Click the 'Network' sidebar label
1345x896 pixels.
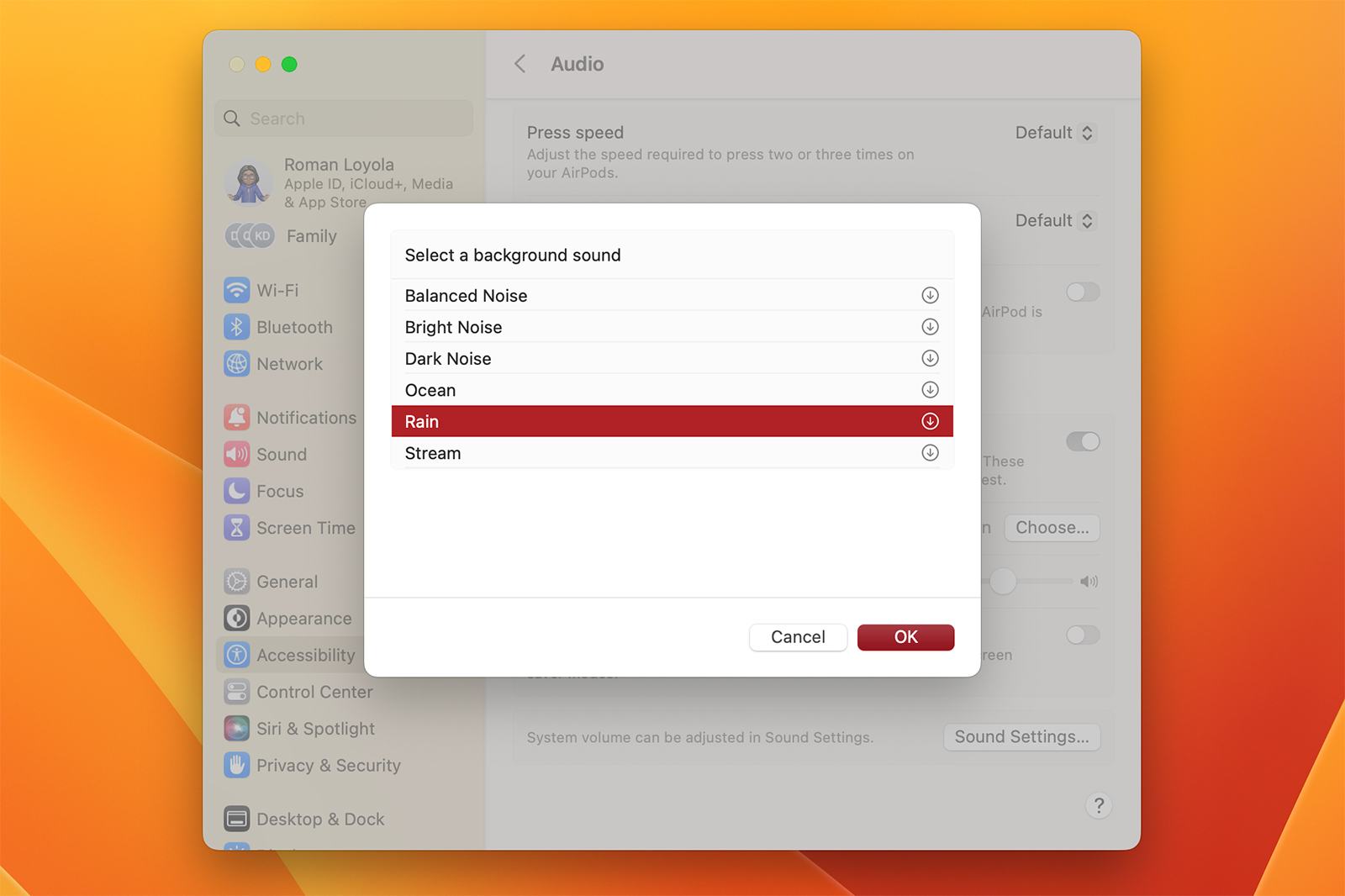click(290, 364)
